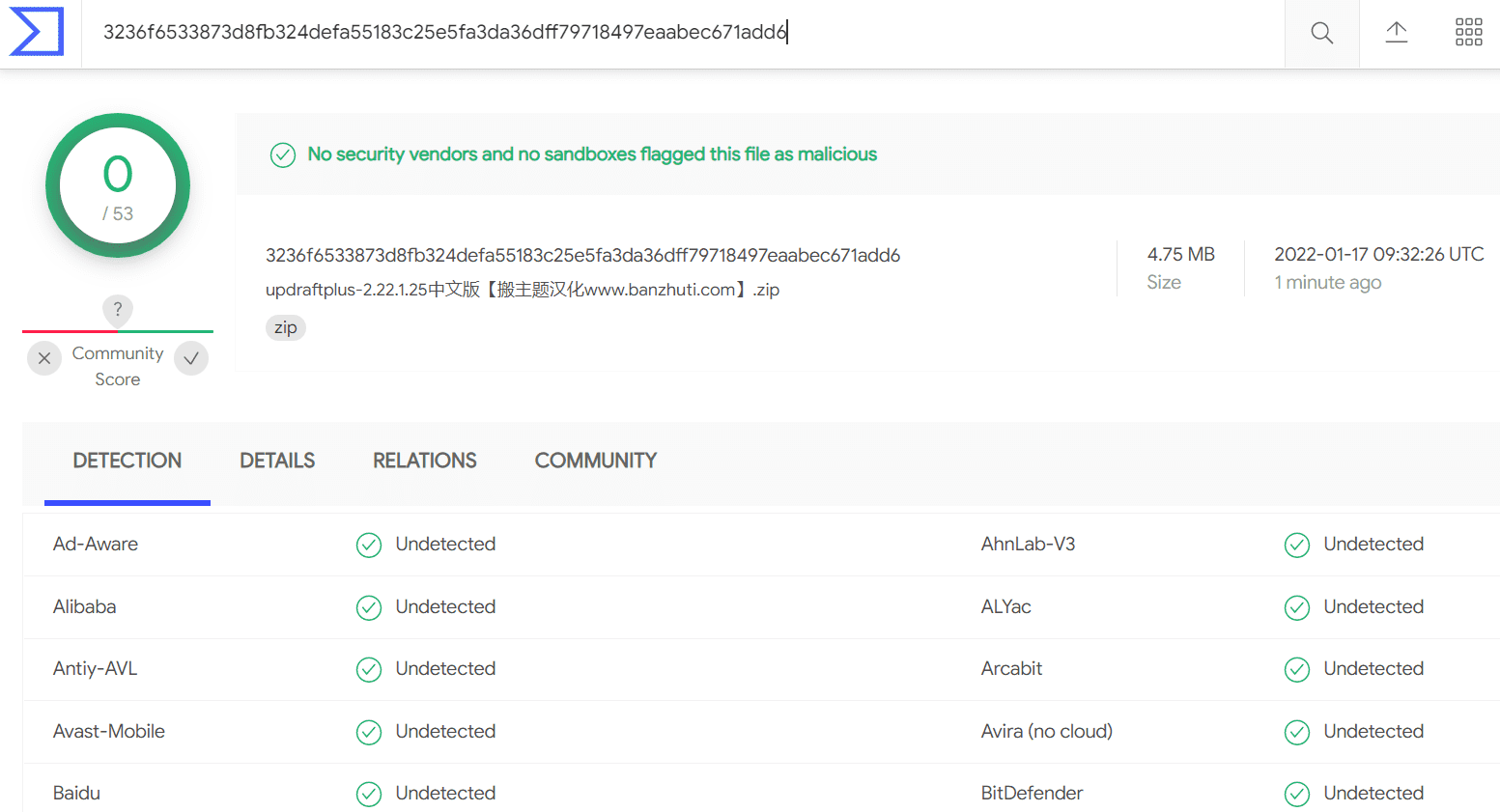This screenshot has width=1500, height=812.
Task: Click the '1 minute ago' text
Action: 1327,283
